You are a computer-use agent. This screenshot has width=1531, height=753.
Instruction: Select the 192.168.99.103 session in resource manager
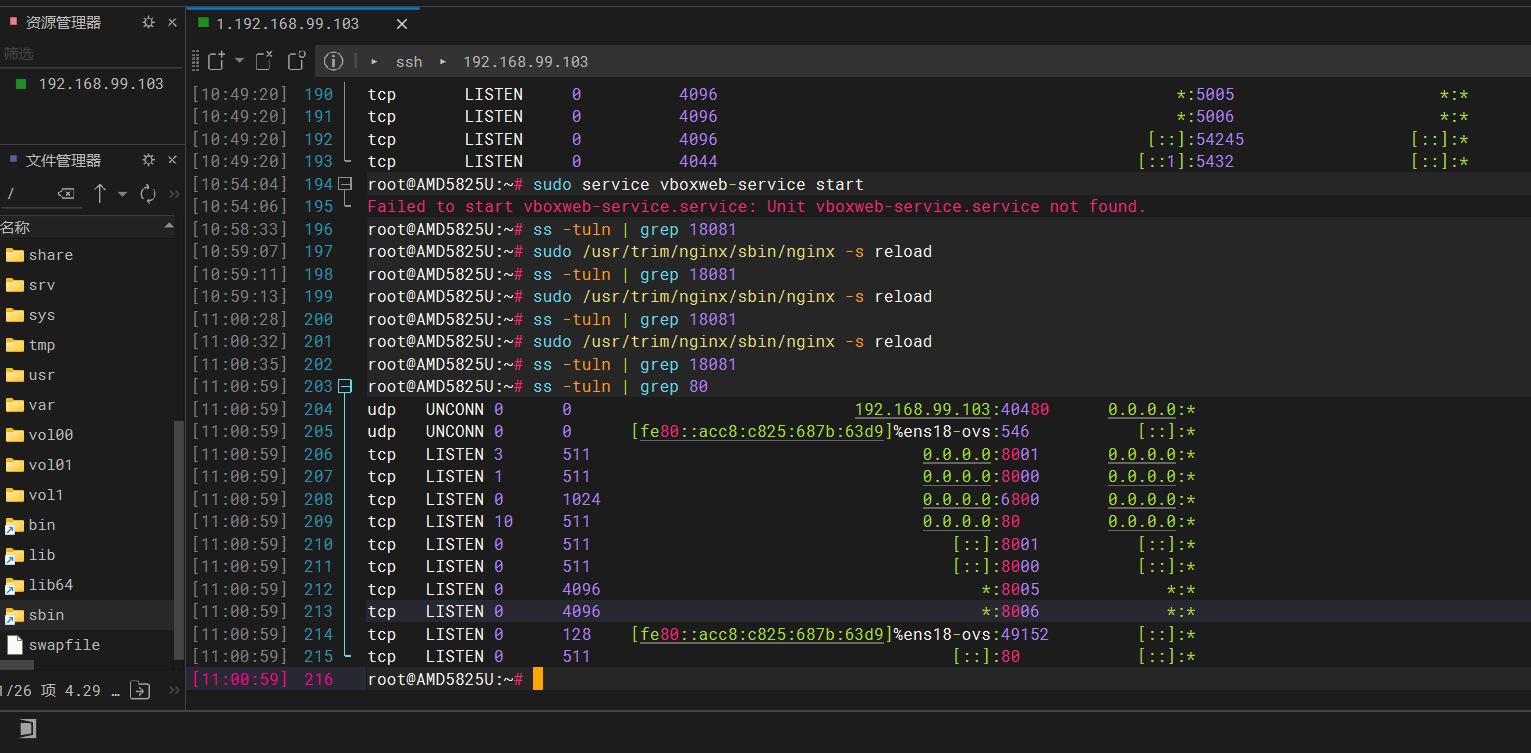tap(100, 84)
